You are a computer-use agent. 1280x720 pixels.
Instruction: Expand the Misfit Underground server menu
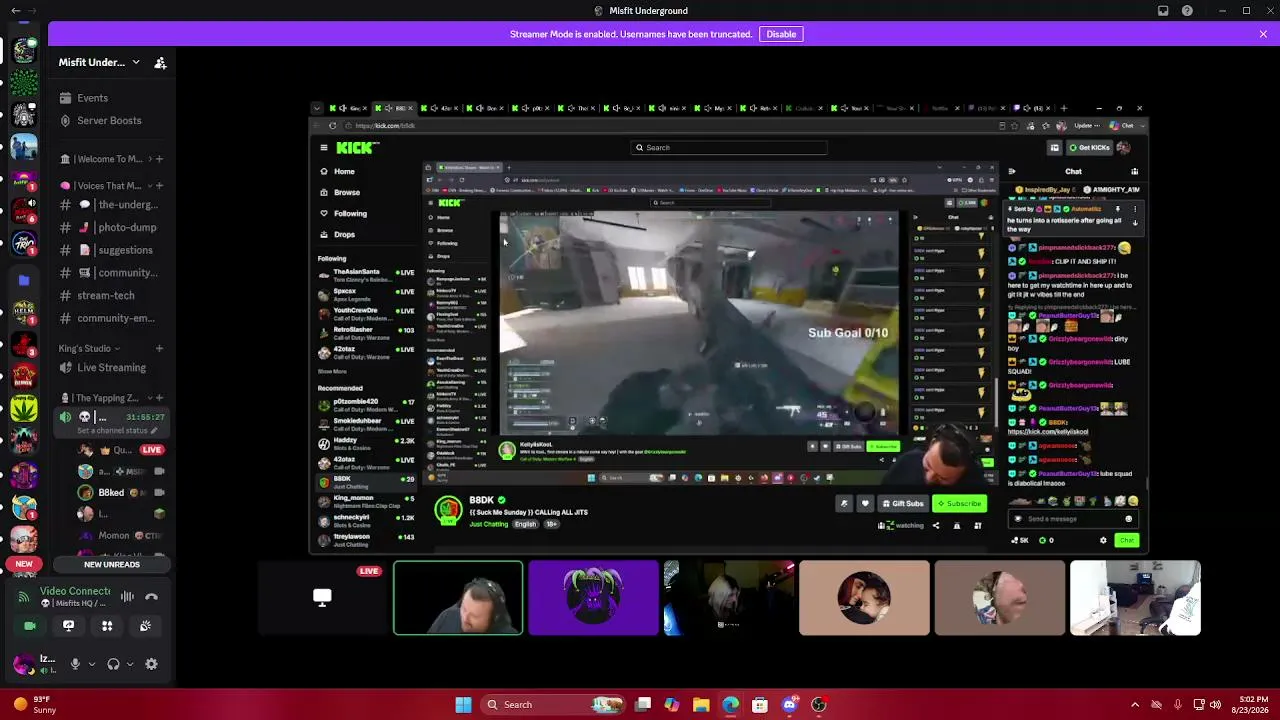tap(98, 63)
